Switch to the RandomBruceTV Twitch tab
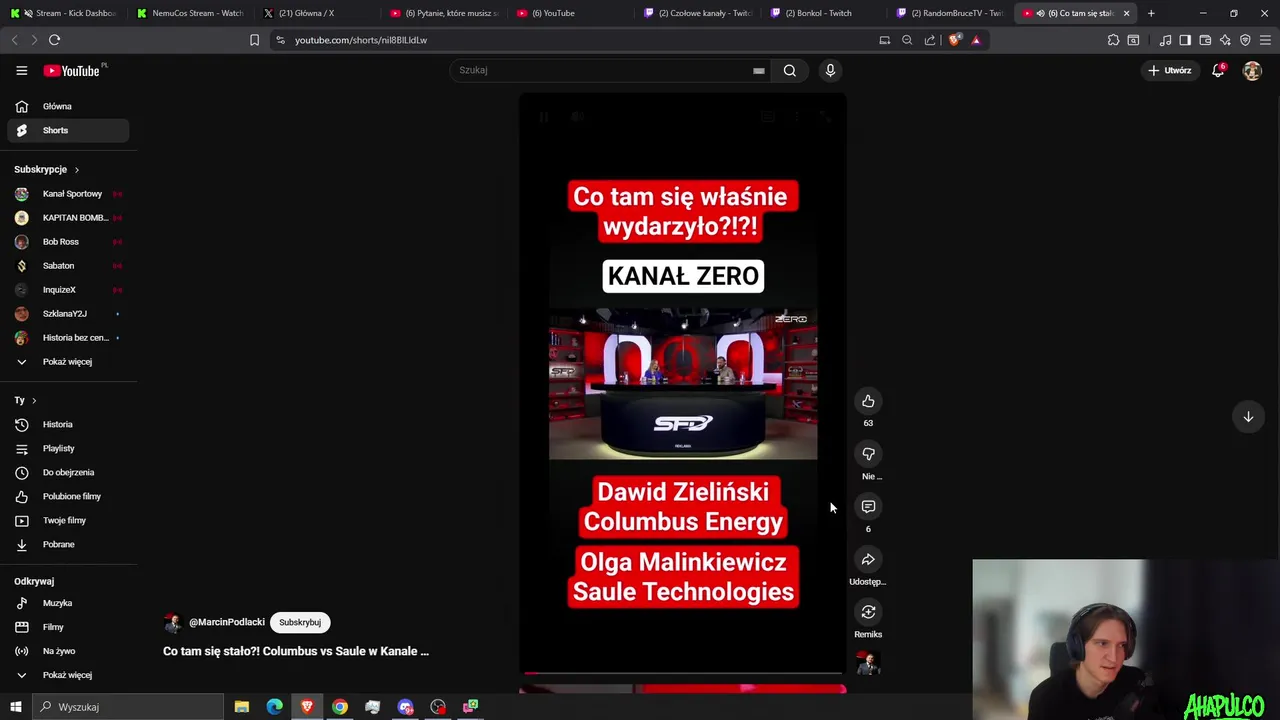The height and width of the screenshot is (720, 1280). [x=950, y=13]
